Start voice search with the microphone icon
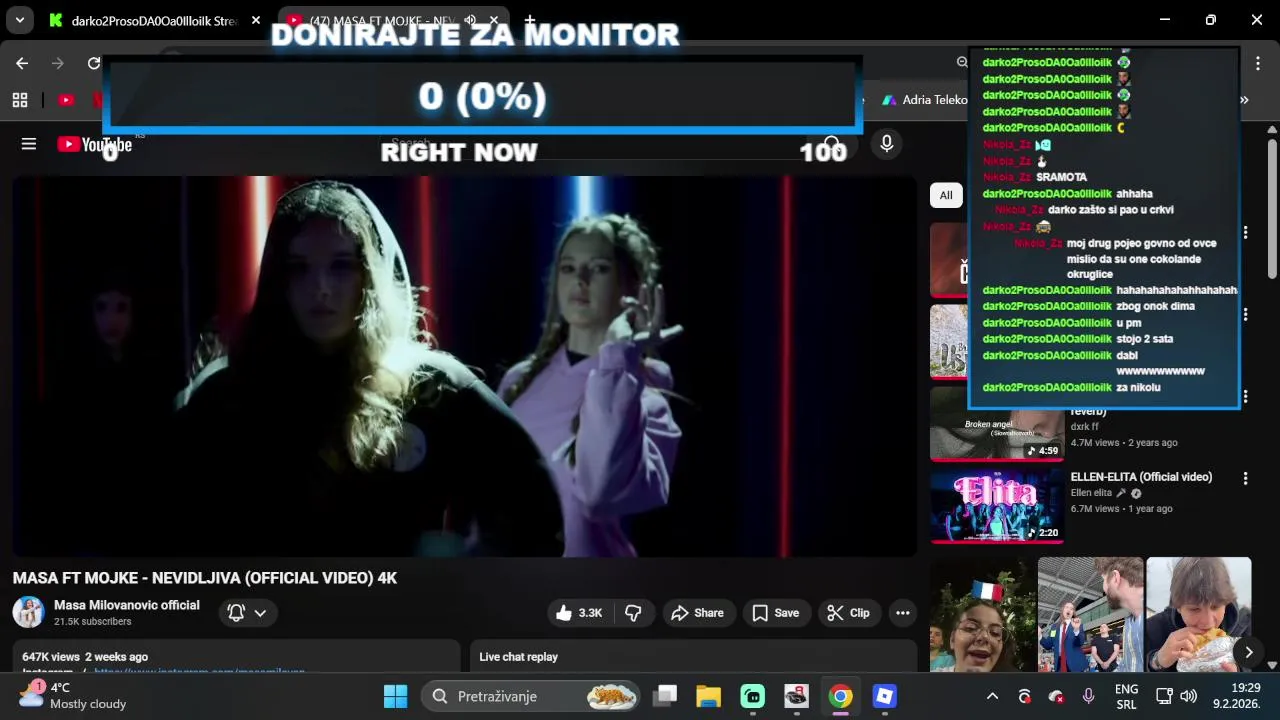1280x720 pixels. [x=886, y=144]
